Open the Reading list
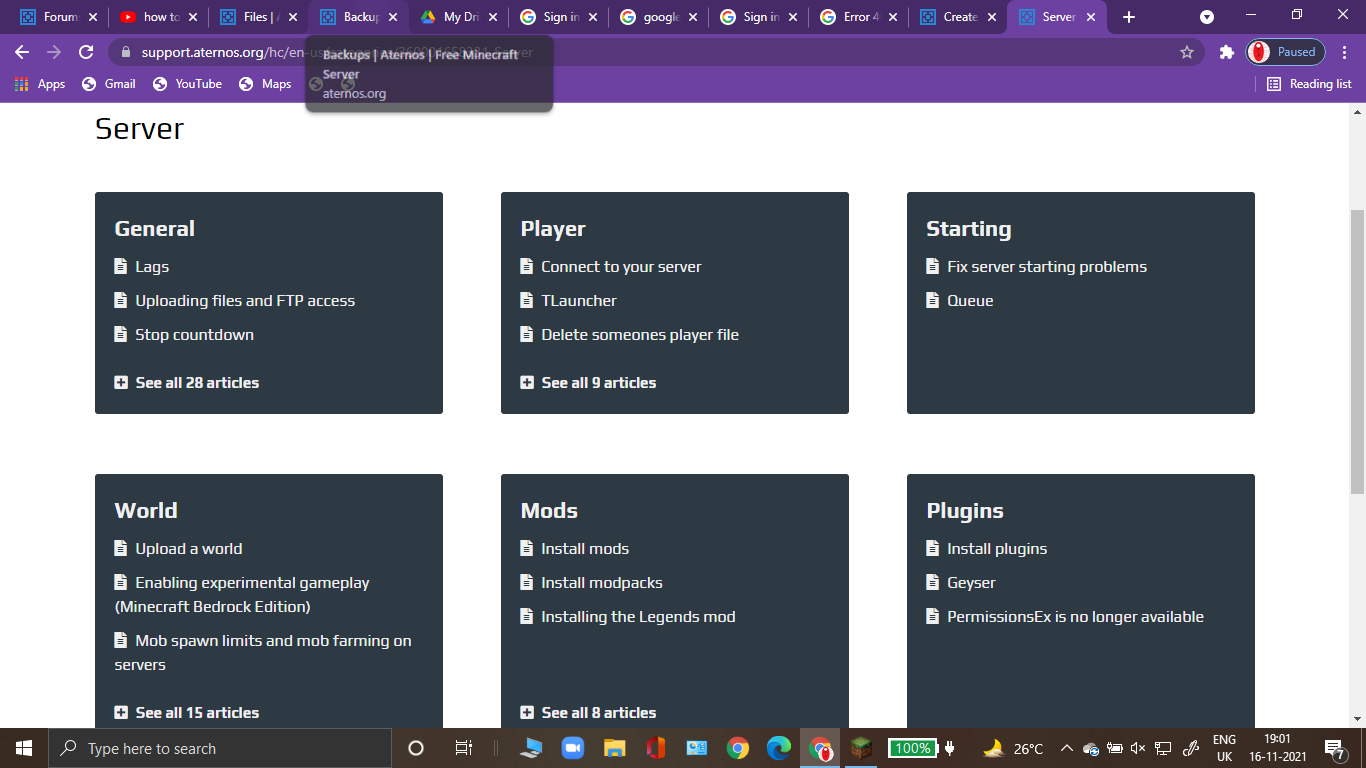The height and width of the screenshot is (768, 1366). pos(1309,84)
